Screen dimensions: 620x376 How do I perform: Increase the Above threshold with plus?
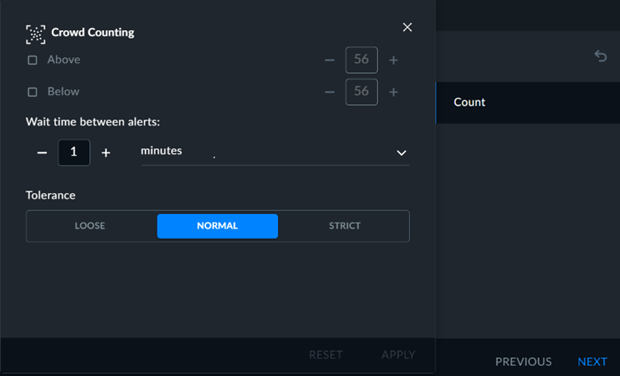[393, 60]
